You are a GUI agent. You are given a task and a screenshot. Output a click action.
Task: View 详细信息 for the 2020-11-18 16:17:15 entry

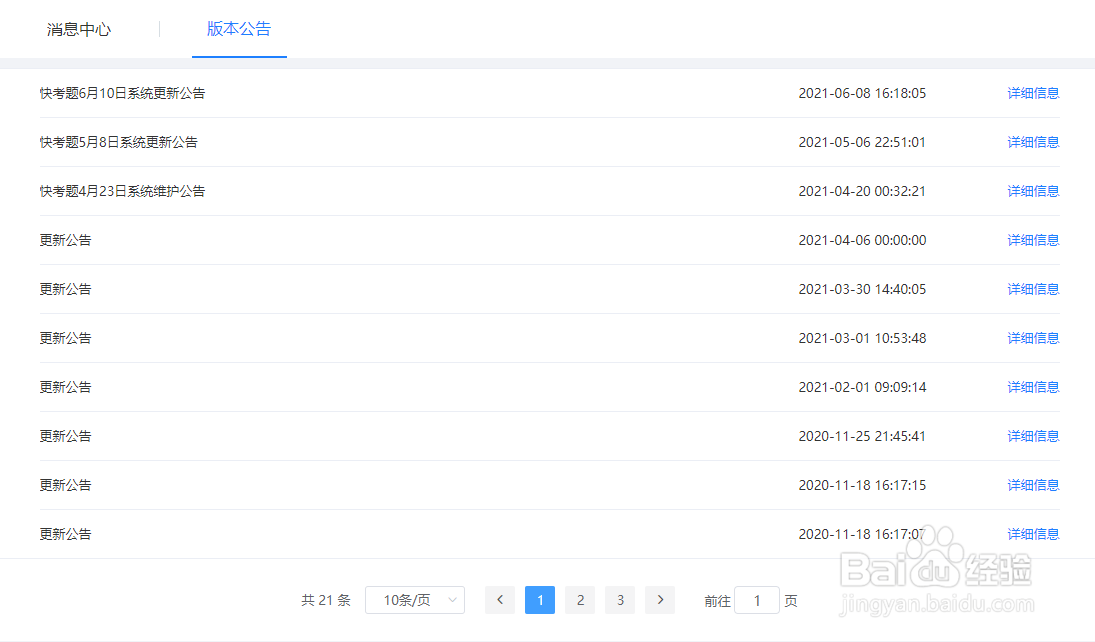pyautogui.click(x=1033, y=485)
